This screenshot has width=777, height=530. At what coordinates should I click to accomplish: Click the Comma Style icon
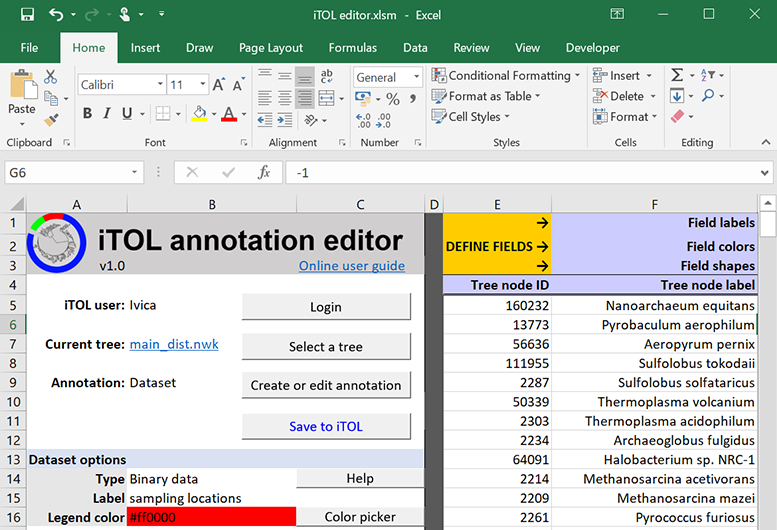(412, 99)
